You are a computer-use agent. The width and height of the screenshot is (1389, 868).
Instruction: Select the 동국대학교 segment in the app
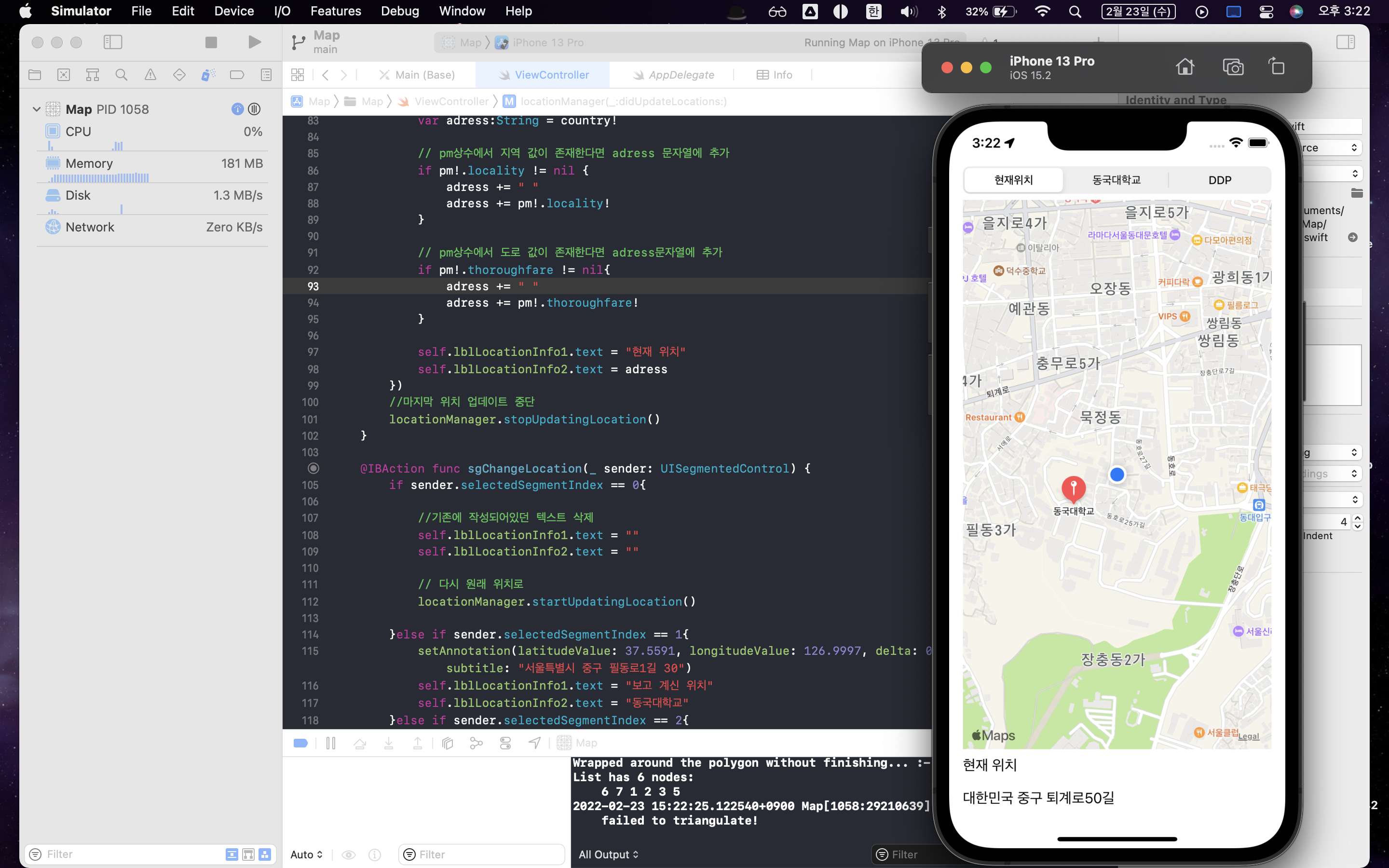pyautogui.click(x=1116, y=180)
